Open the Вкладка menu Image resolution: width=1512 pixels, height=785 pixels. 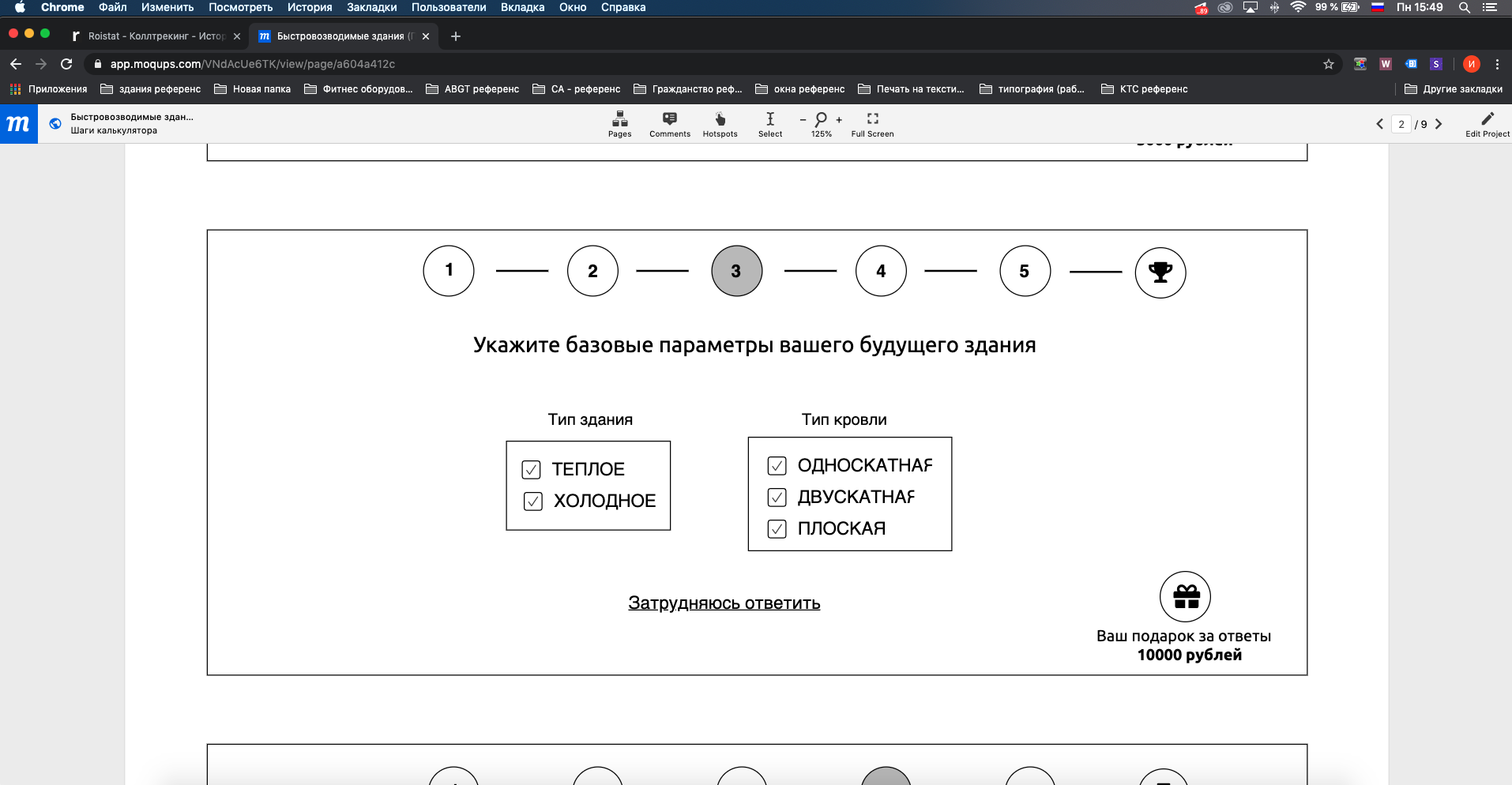pyautogui.click(x=522, y=7)
